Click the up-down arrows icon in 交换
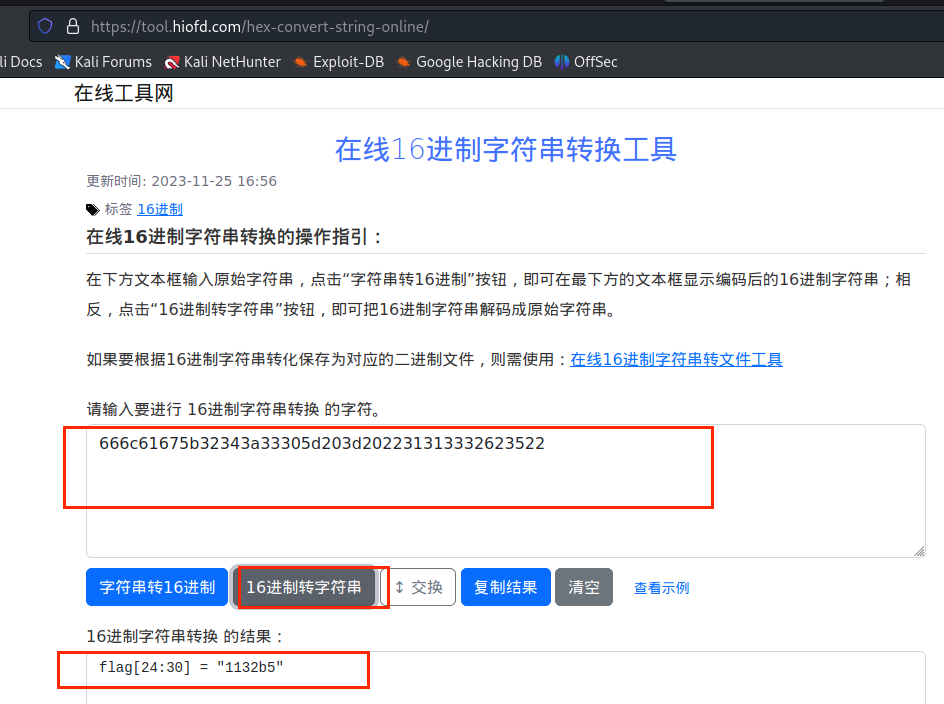Viewport: 944px width, 704px height. (x=399, y=587)
